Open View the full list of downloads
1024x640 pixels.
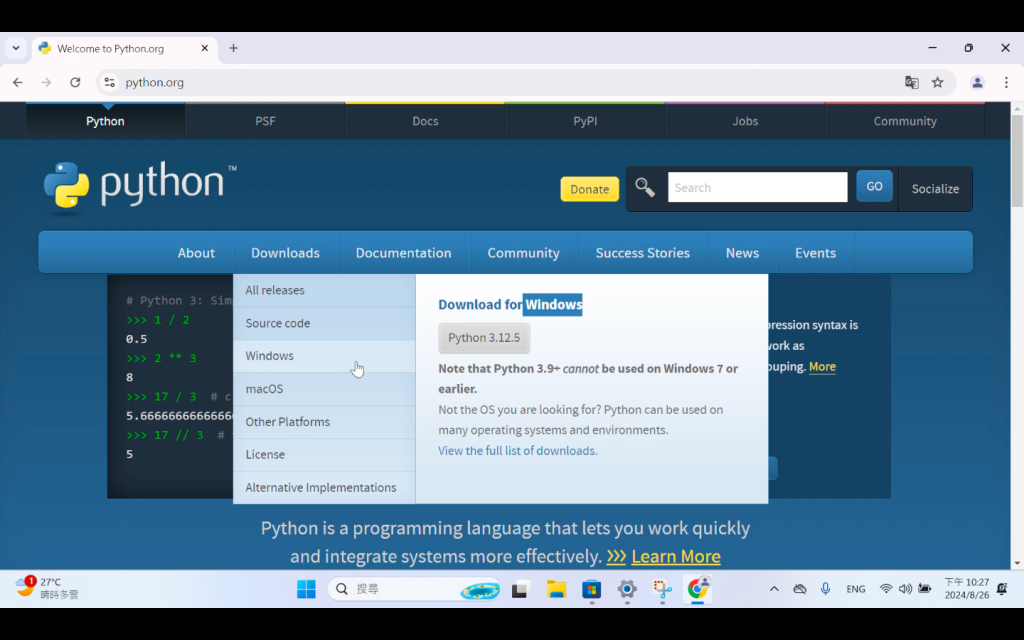[x=516, y=451]
